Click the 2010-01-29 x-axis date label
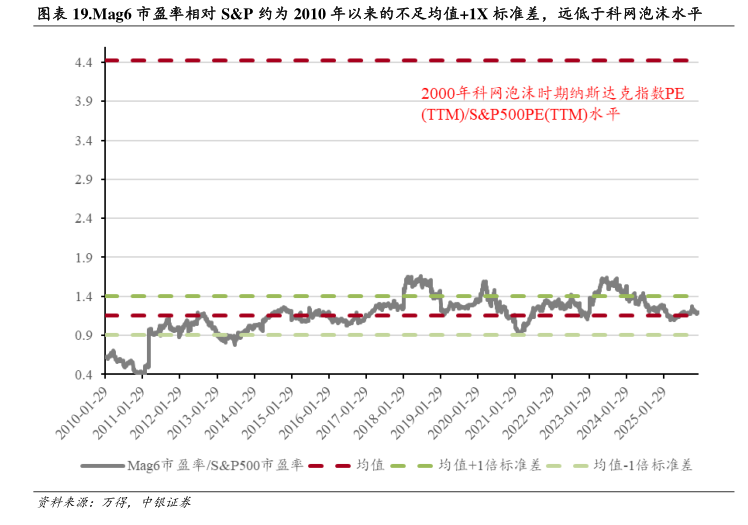The width and height of the screenshot is (748, 525). (83, 412)
